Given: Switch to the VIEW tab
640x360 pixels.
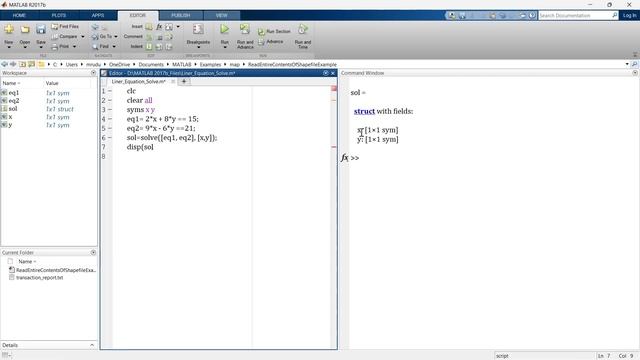Looking at the screenshot, I should pyautogui.click(x=221, y=16).
